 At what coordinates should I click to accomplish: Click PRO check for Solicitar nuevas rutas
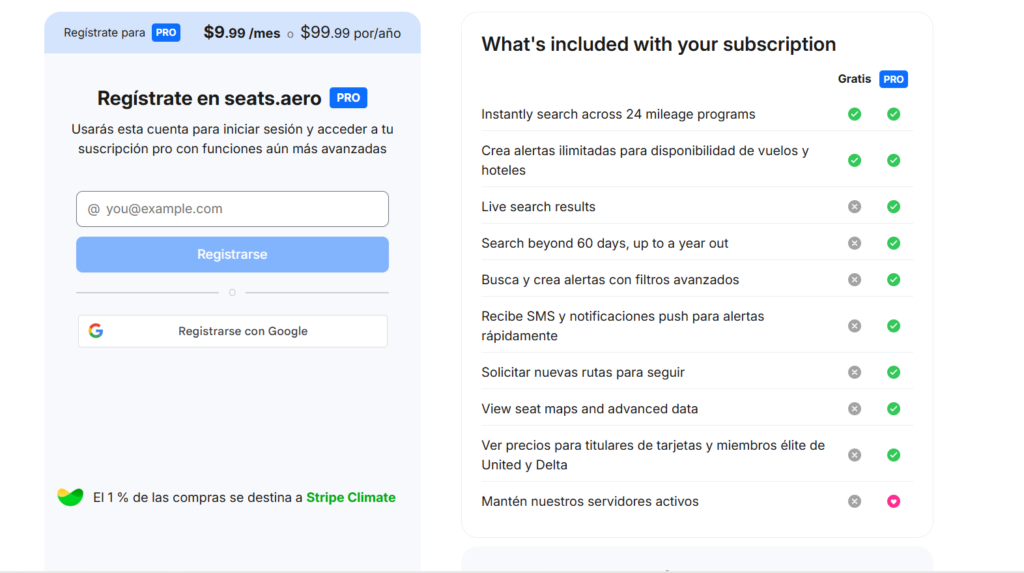(x=893, y=372)
